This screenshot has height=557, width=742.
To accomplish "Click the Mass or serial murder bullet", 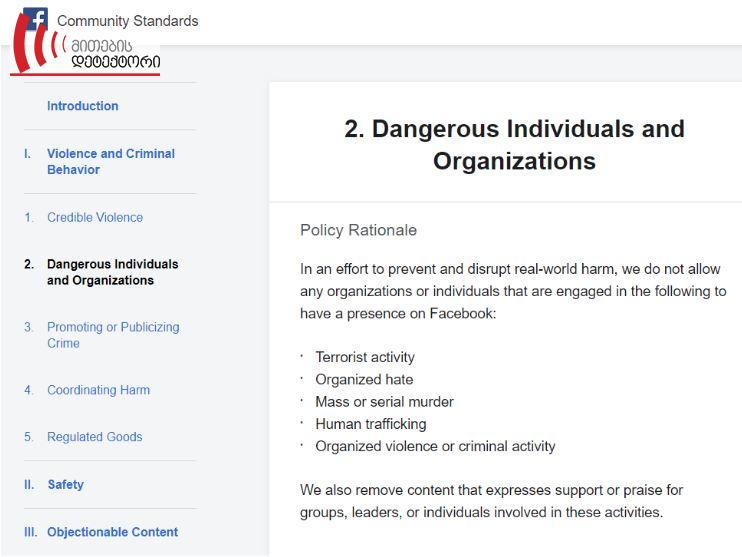I will [x=384, y=402].
